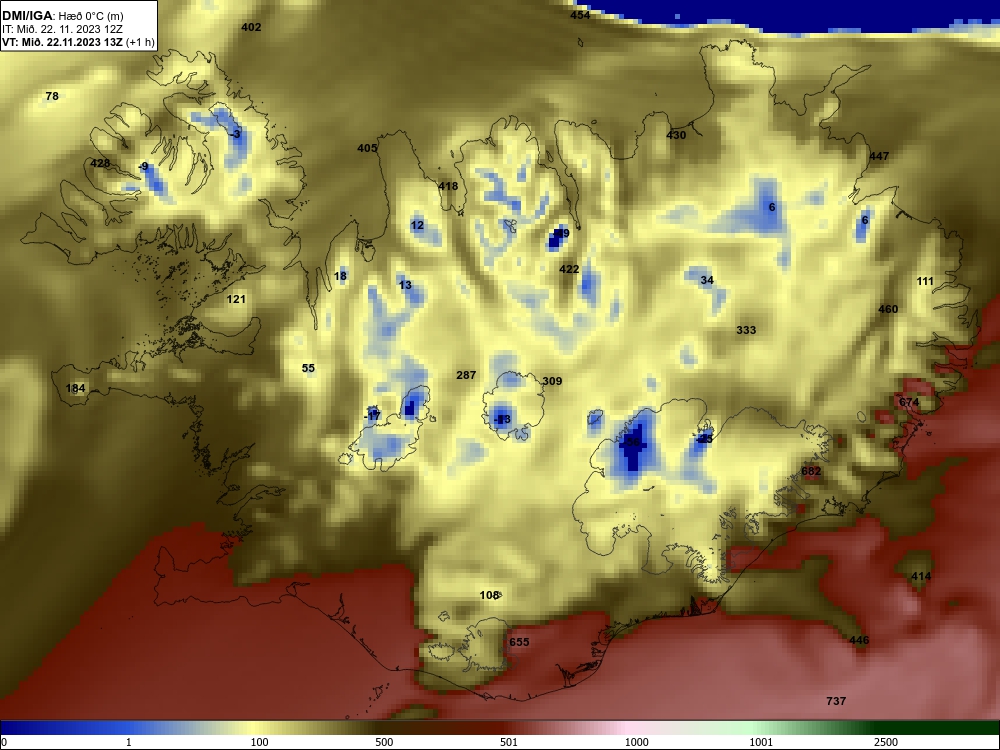Click the map value 454
The image size is (1000, 750).
[580, 15]
